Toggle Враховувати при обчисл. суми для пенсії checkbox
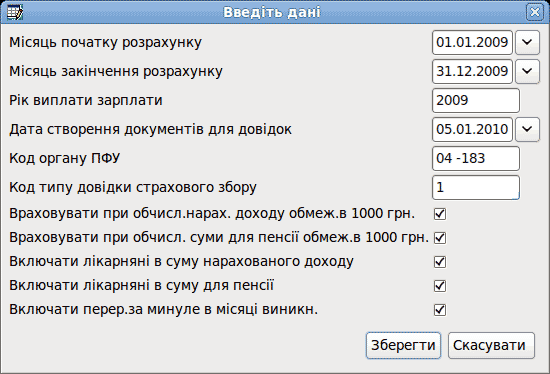 [440, 238]
